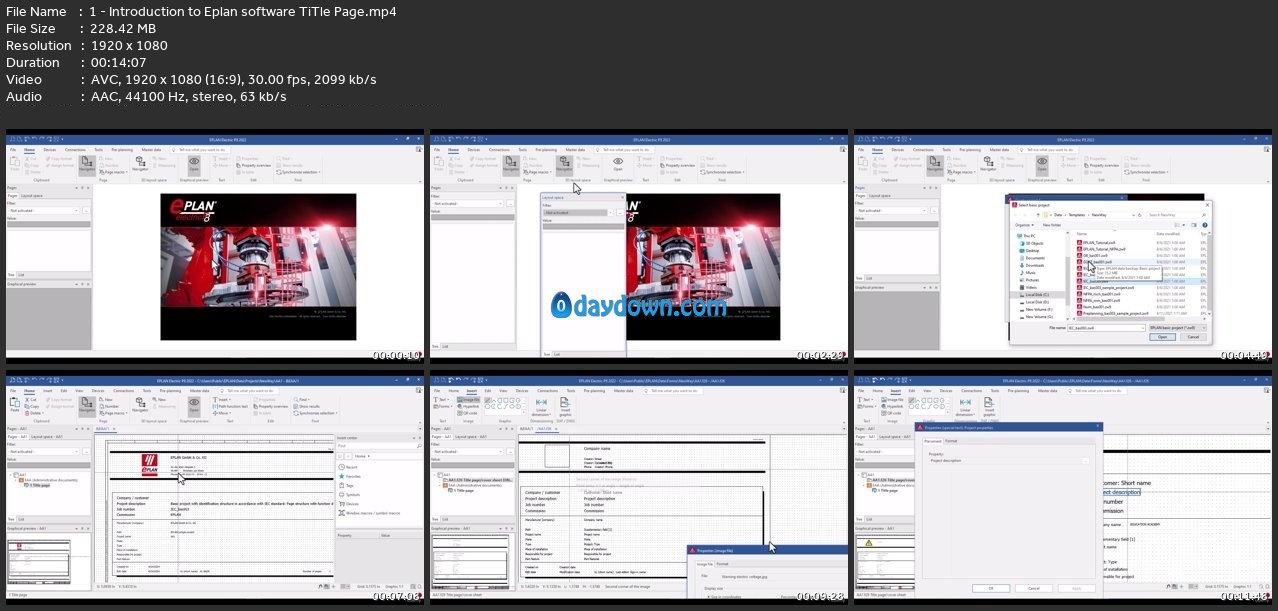Image resolution: width=1278 pixels, height=611 pixels.
Task: Select Recent in the Insert center panel
Action: (347, 467)
